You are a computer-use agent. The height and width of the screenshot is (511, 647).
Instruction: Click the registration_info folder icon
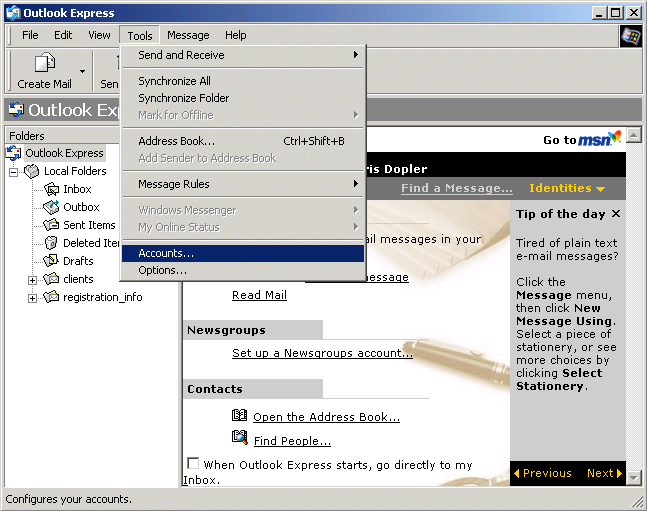click(x=51, y=297)
